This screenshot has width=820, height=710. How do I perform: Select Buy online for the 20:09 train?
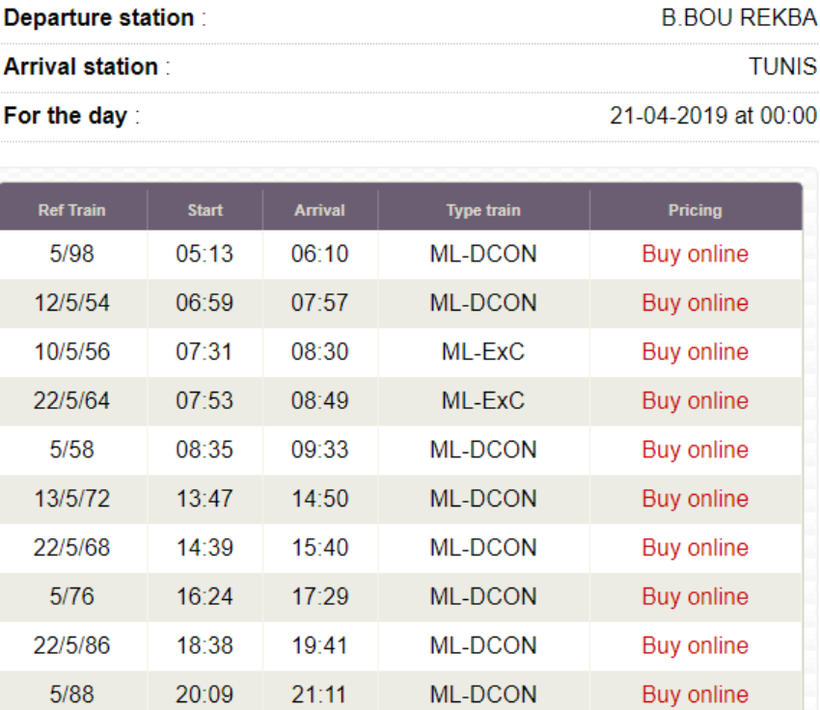pos(695,695)
